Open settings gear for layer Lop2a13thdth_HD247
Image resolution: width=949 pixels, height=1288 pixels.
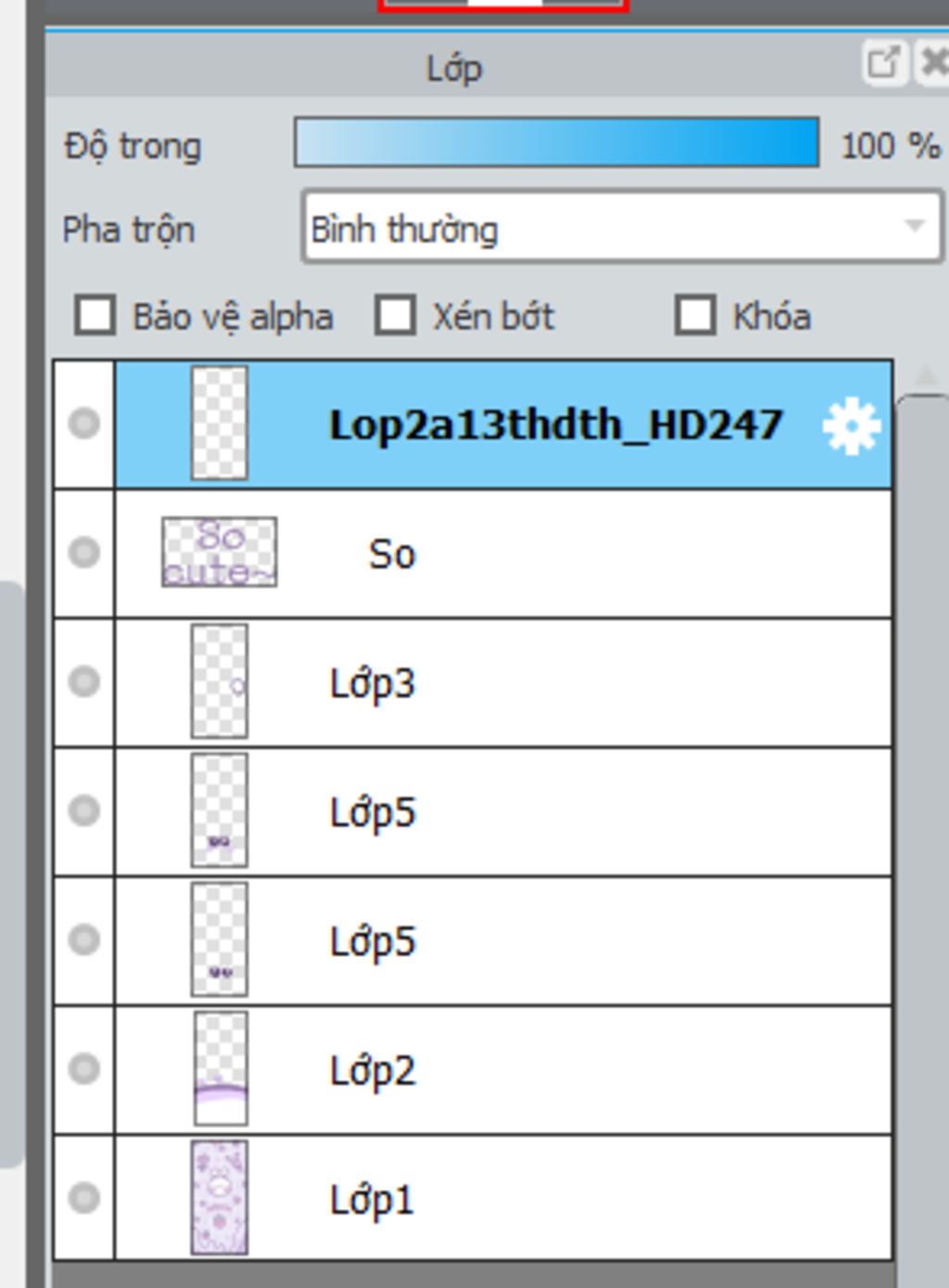coord(851,425)
